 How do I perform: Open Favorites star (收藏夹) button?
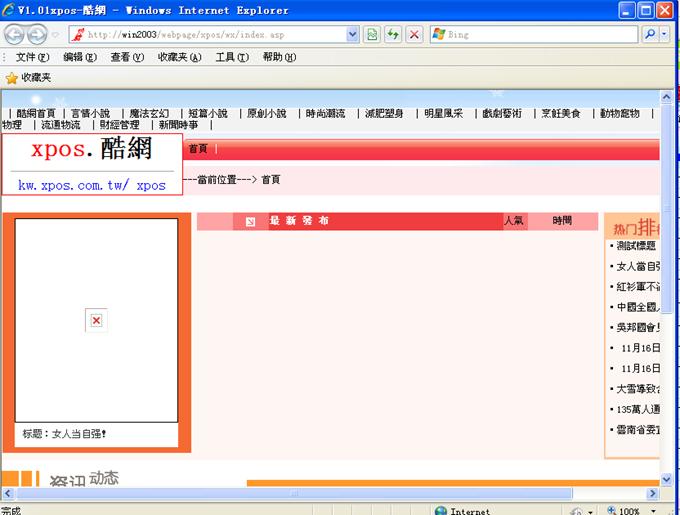(x=29, y=77)
